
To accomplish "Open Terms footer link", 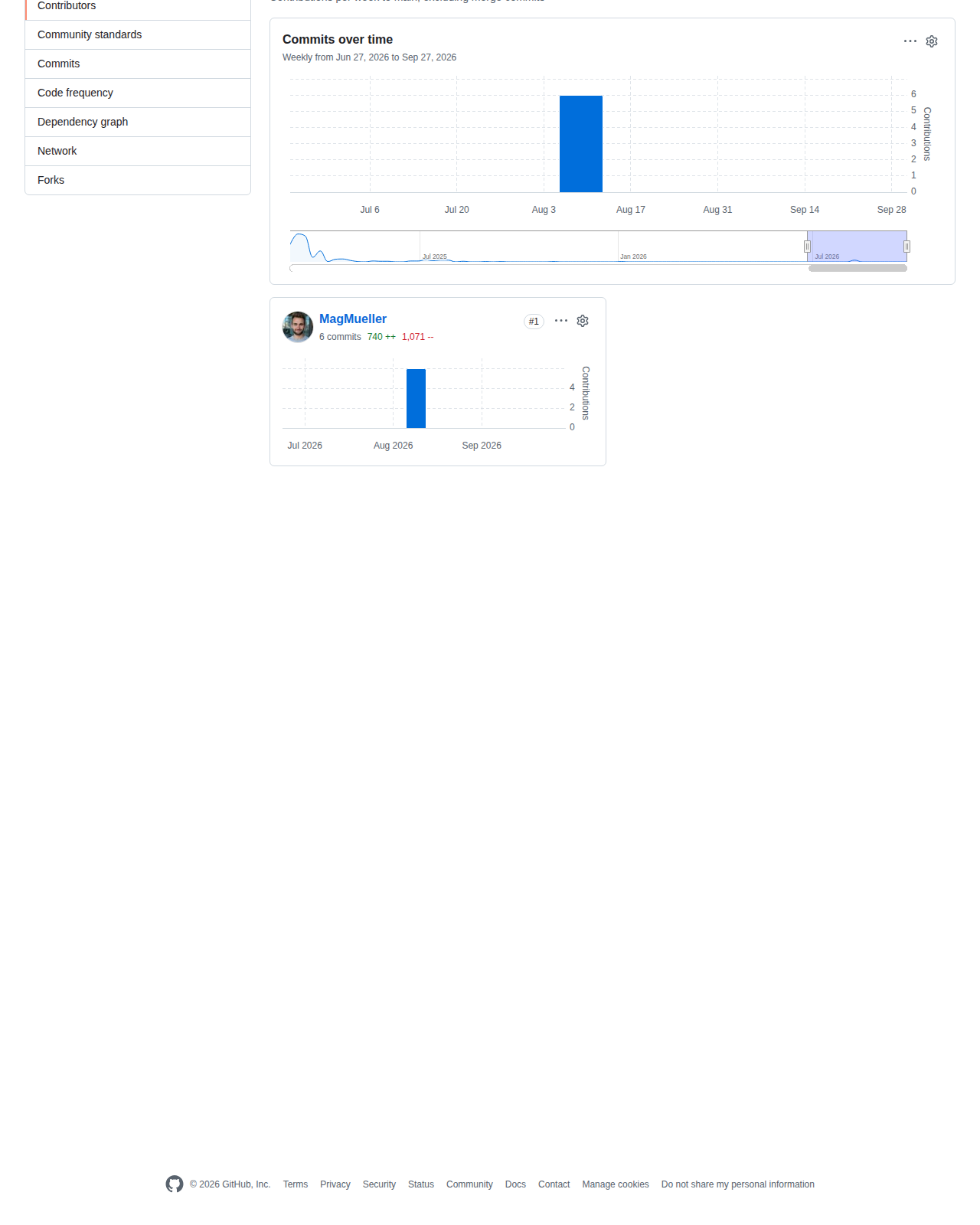I will [296, 1184].
